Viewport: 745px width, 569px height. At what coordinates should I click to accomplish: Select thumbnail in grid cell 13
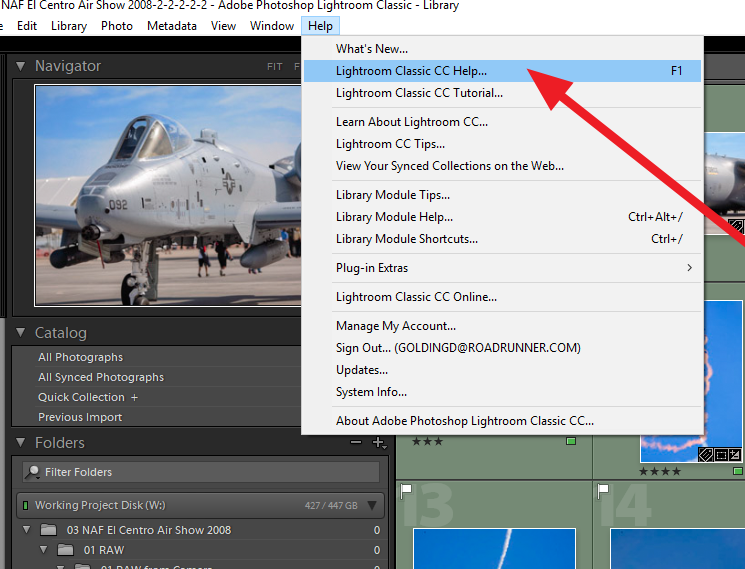tap(494, 548)
